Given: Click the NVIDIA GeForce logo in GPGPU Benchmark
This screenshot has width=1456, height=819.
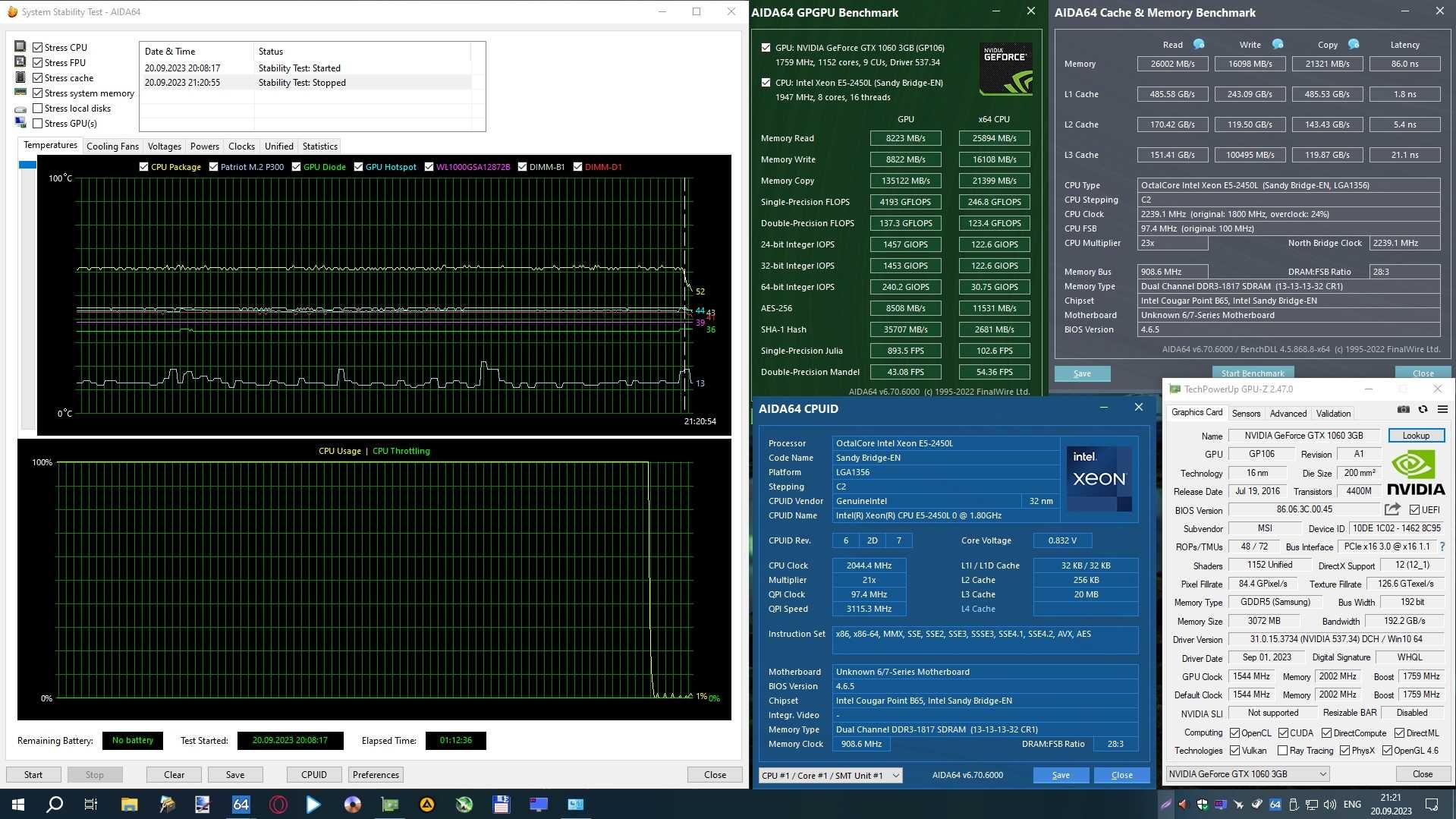Looking at the screenshot, I should point(1005,69).
